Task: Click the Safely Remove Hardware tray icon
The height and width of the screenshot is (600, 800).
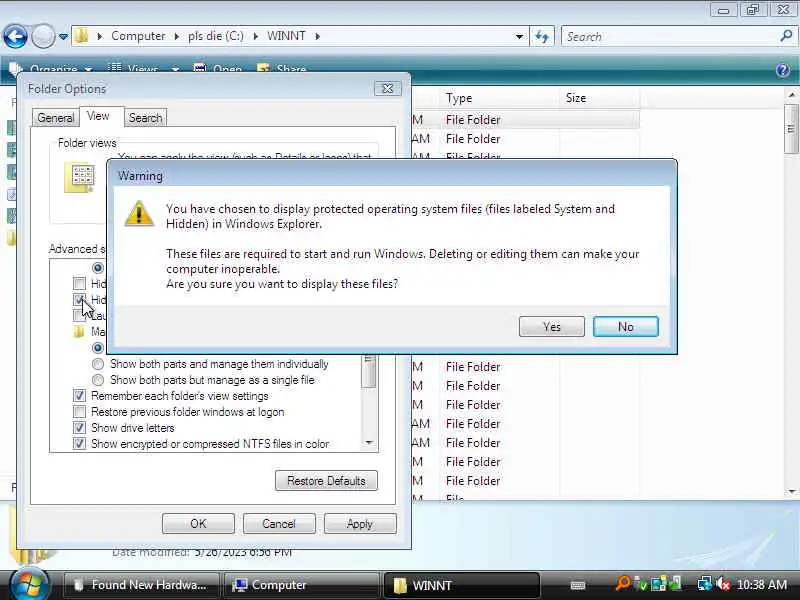Action: pyautogui.click(x=643, y=584)
